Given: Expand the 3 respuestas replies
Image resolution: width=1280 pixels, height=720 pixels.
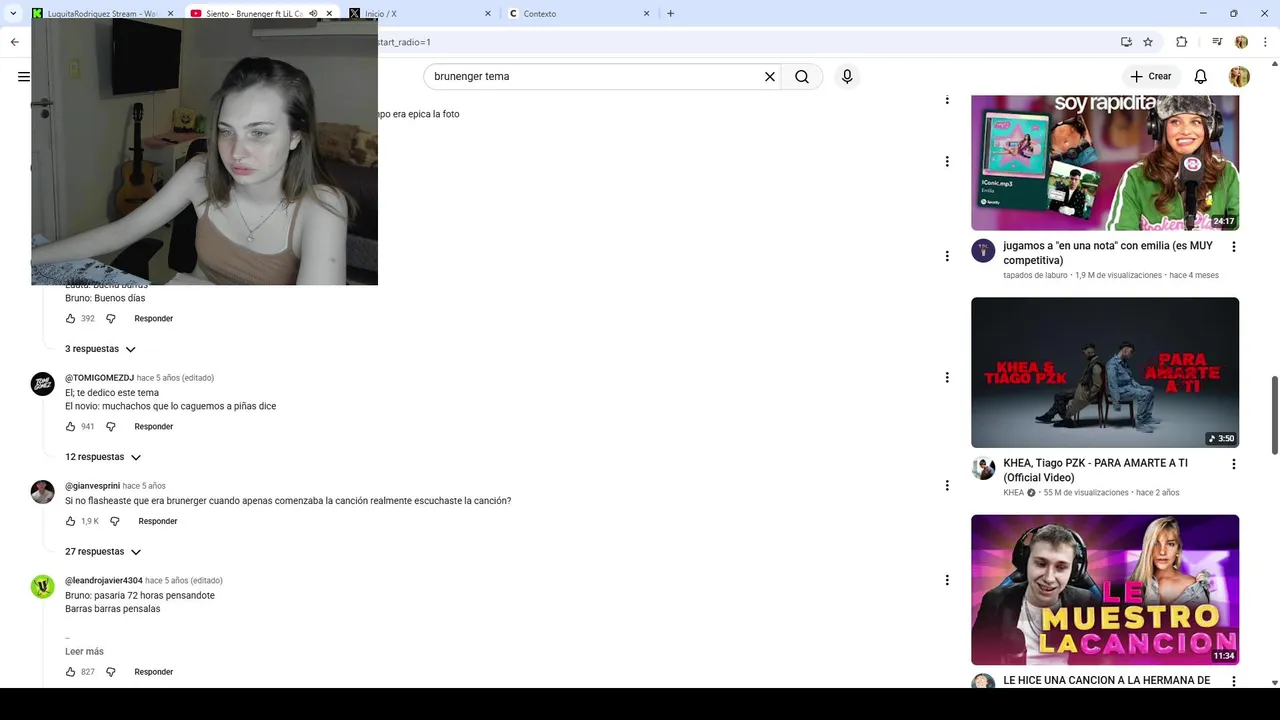Looking at the screenshot, I should [x=100, y=349].
